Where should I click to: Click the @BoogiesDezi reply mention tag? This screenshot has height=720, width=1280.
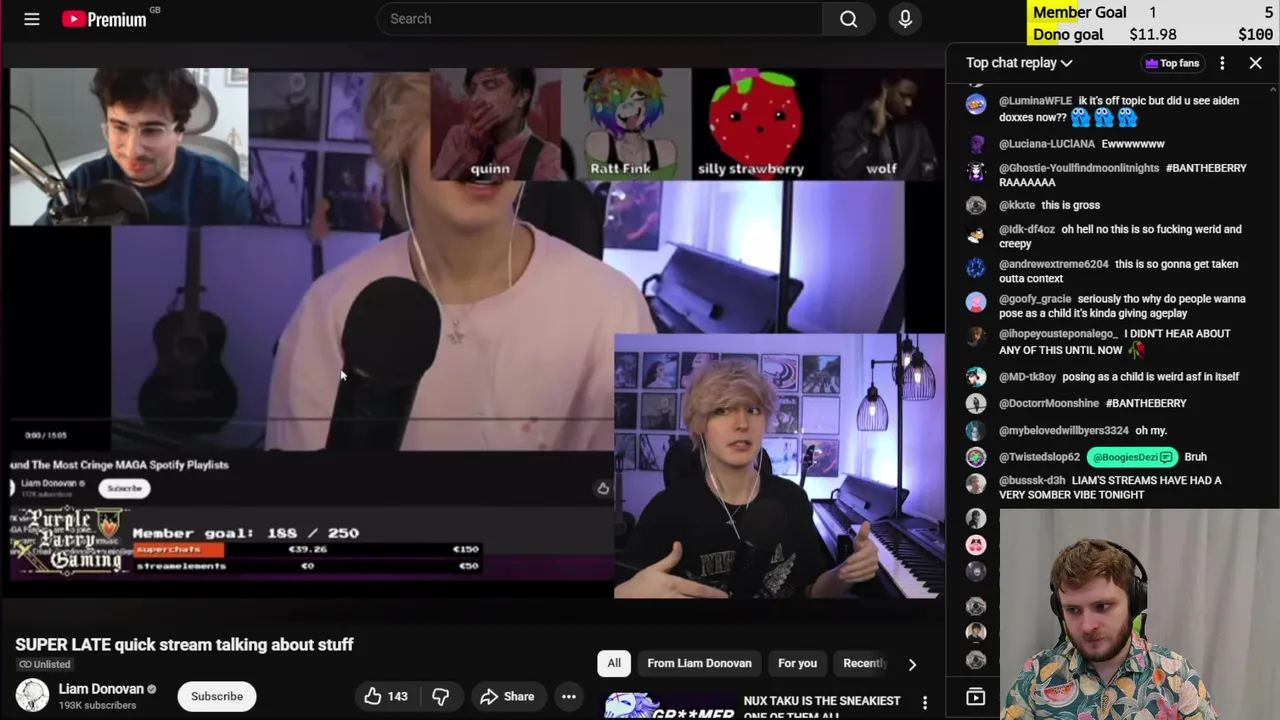(1131, 457)
